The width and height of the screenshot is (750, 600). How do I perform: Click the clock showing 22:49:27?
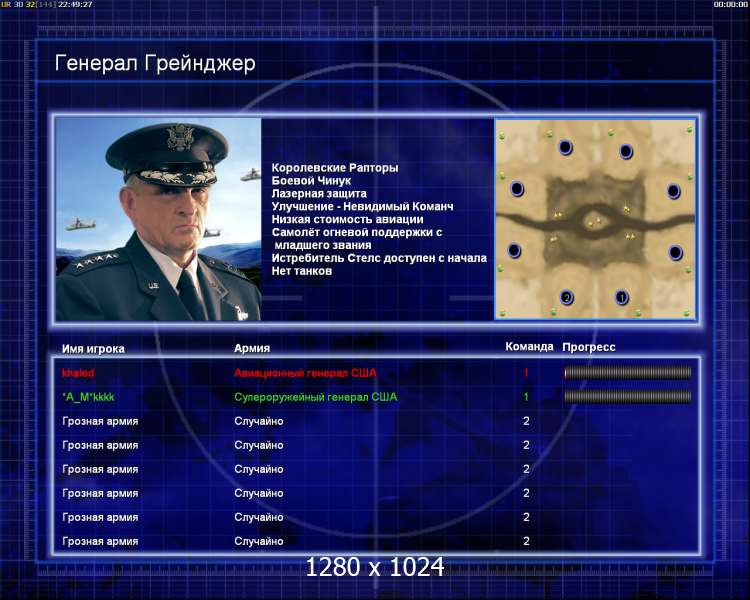75,4
